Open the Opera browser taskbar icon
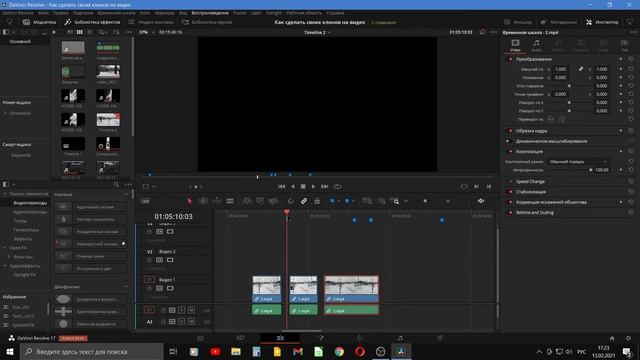This screenshot has height=360, width=640. click(360, 351)
